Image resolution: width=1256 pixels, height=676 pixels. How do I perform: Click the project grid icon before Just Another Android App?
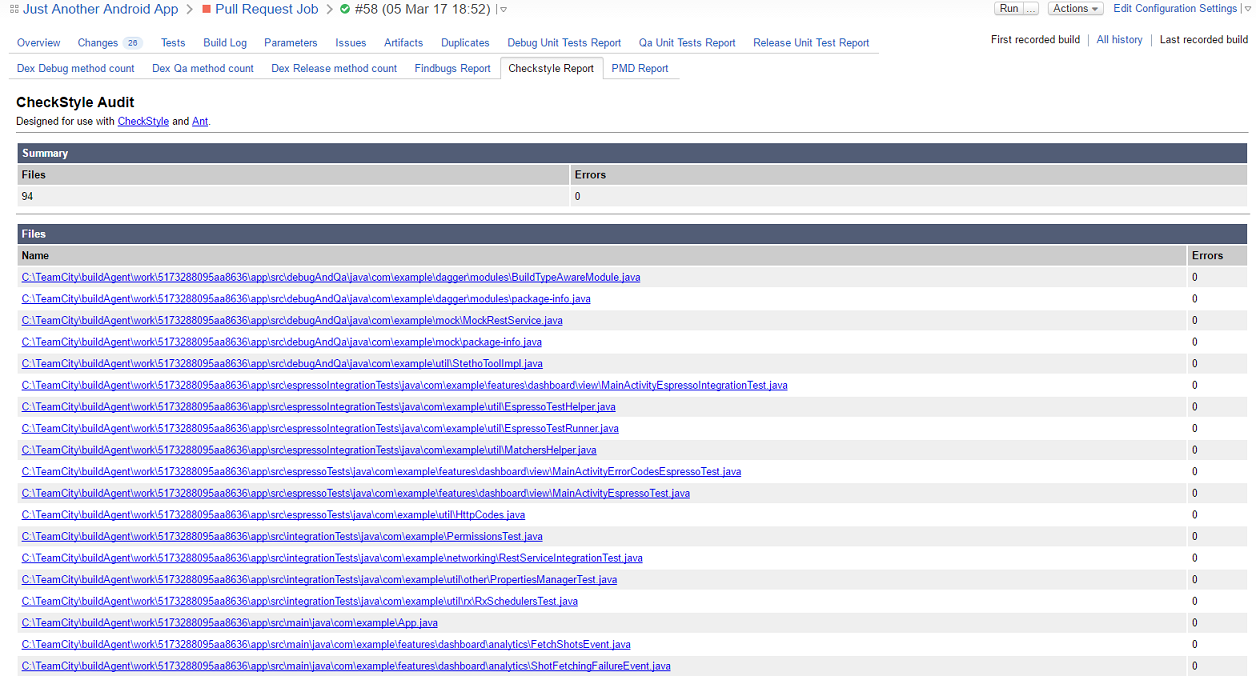[x=13, y=9]
